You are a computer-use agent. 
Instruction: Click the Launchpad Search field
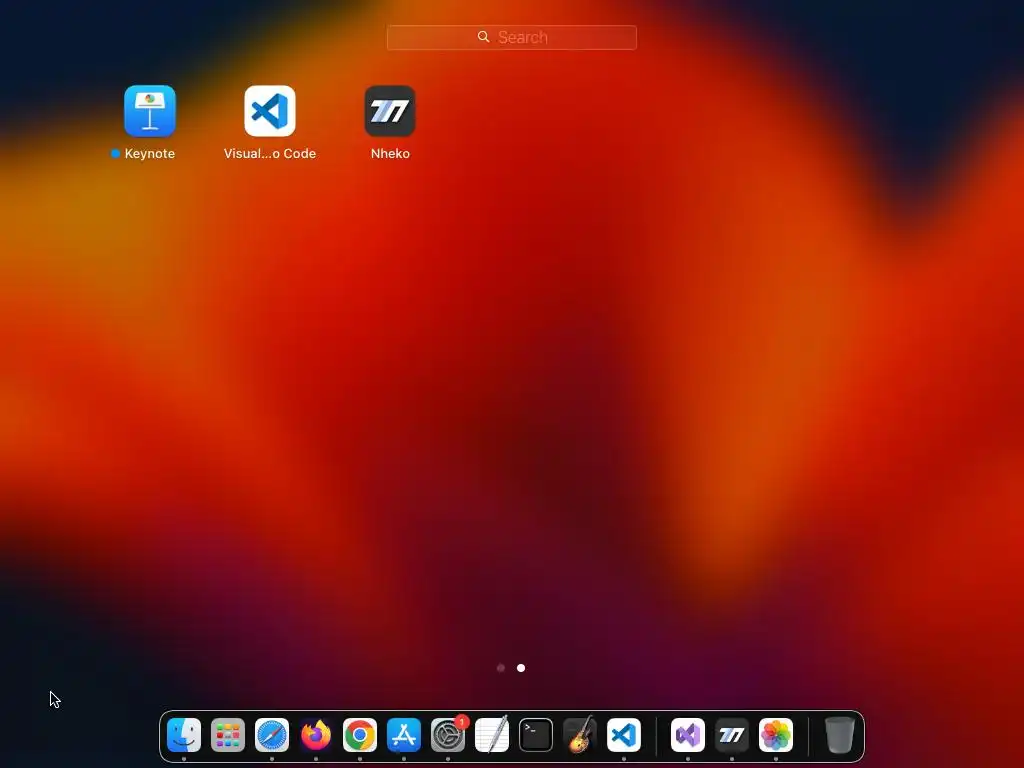(511, 37)
